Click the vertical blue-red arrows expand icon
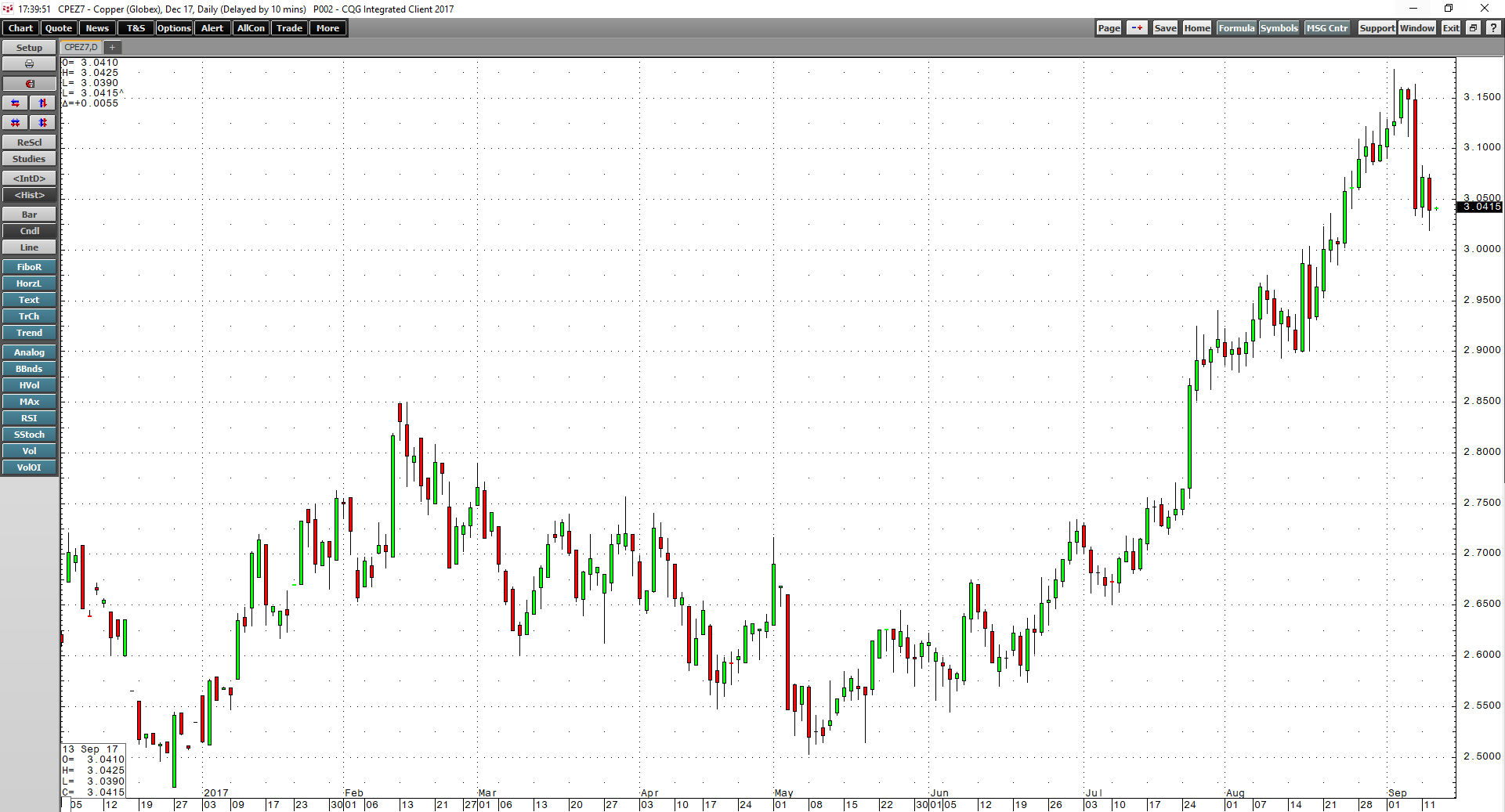1505x812 pixels. [x=43, y=103]
